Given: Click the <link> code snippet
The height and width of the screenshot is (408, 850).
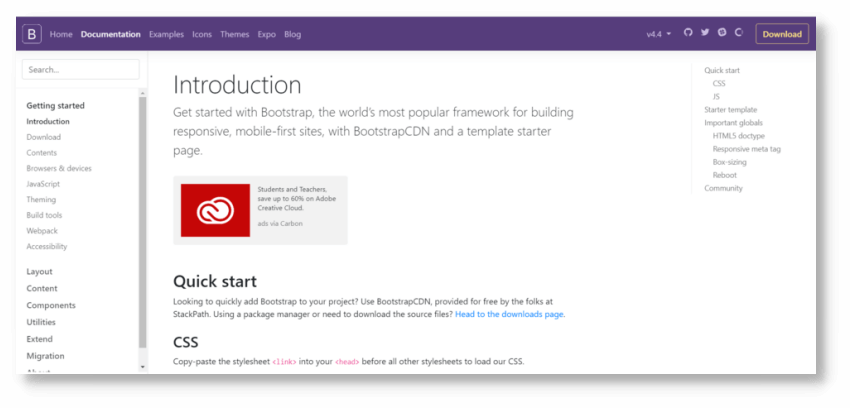Looking at the screenshot, I should coord(284,361).
